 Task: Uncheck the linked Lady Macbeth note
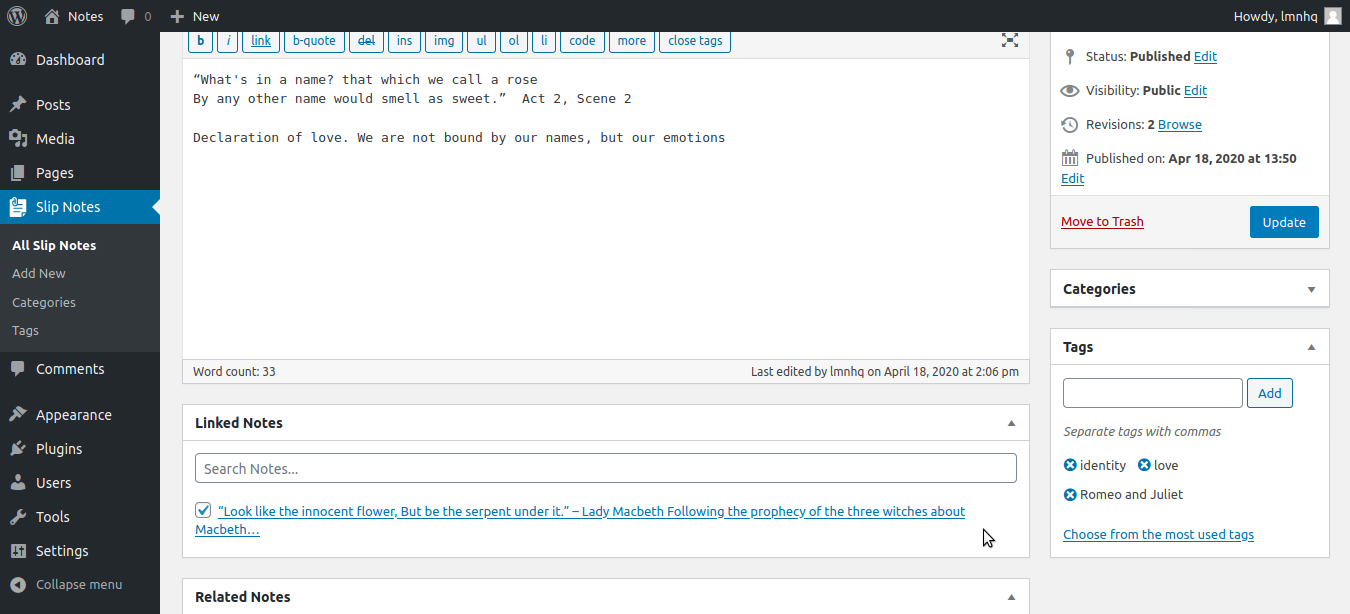coord(204,511)
